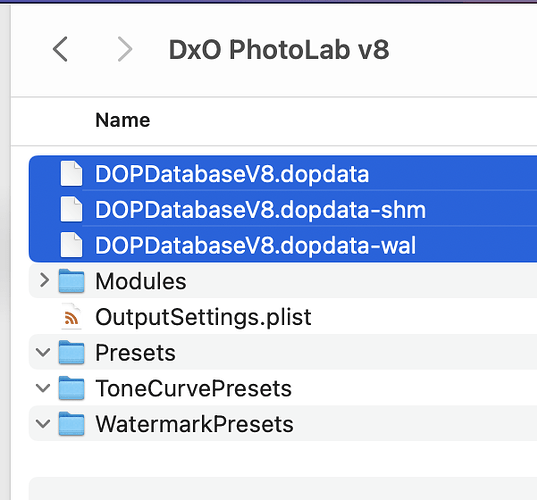
Task: Click the Modules folder icon
Action: (71, 281)
